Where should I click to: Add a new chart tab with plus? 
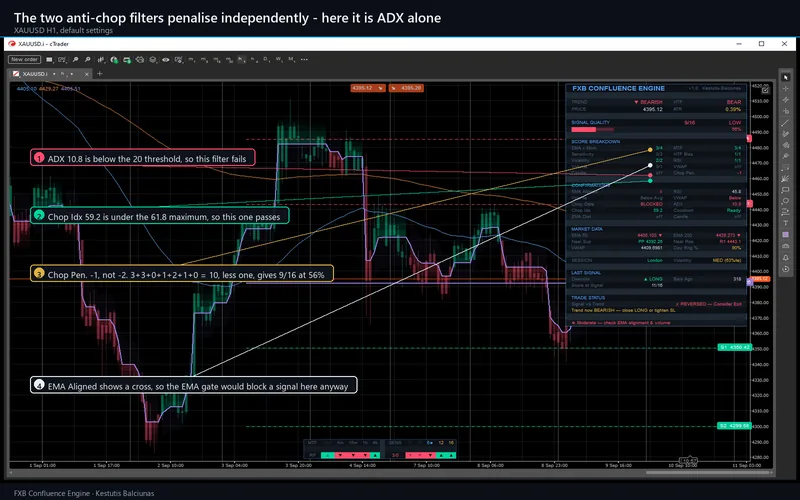[99, 73]
